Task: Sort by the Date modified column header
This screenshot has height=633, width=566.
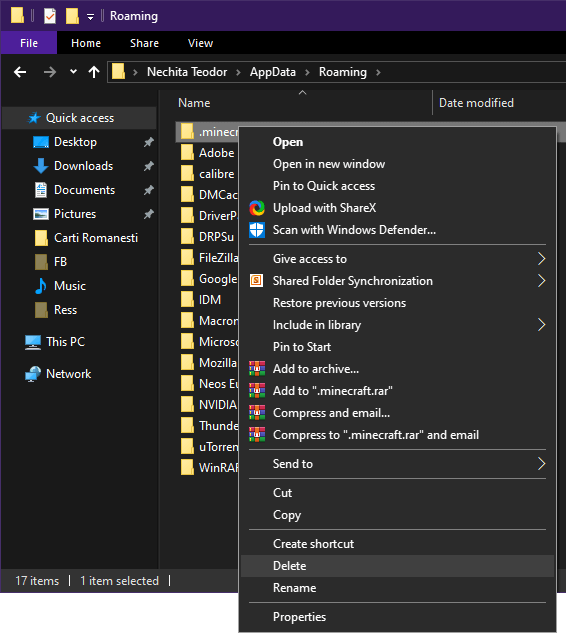Action: [x=476, y=103]
